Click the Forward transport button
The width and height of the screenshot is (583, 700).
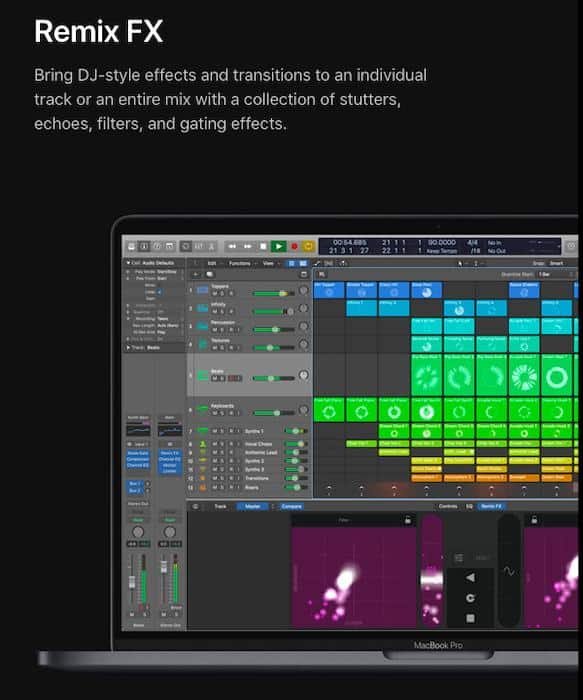tap(247, 246)
